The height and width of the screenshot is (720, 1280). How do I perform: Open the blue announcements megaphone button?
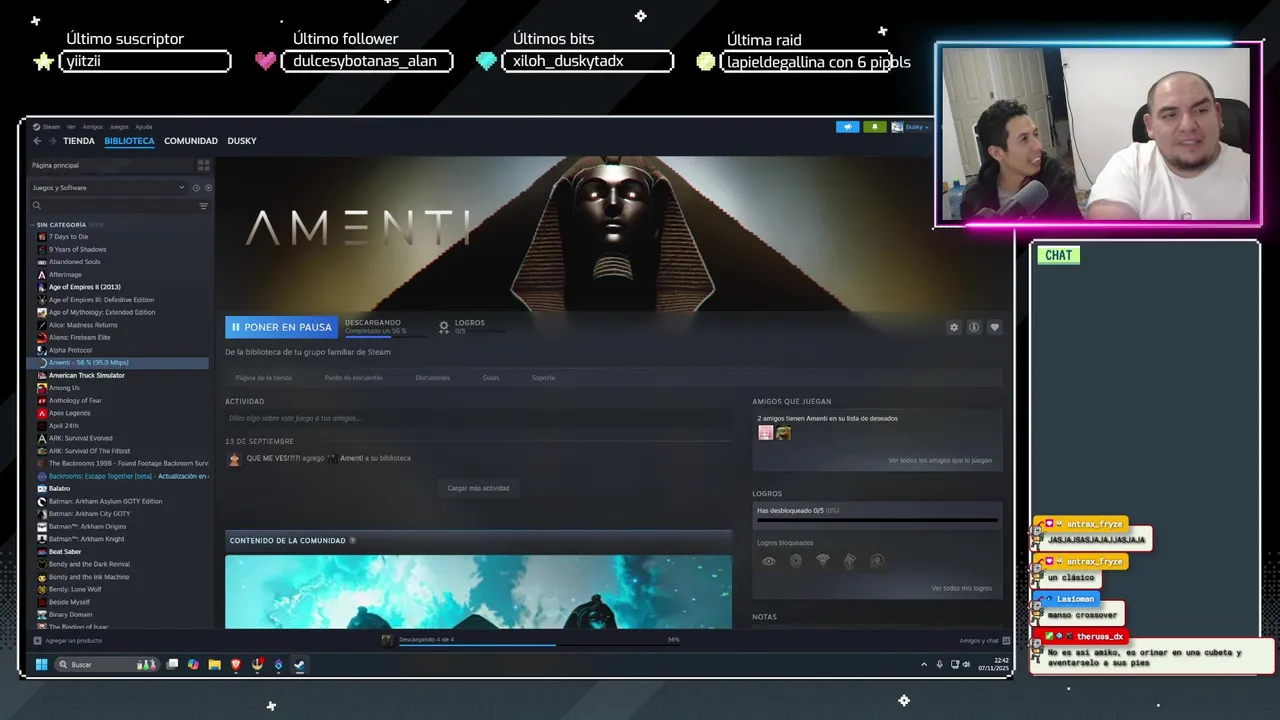point(848,127)
